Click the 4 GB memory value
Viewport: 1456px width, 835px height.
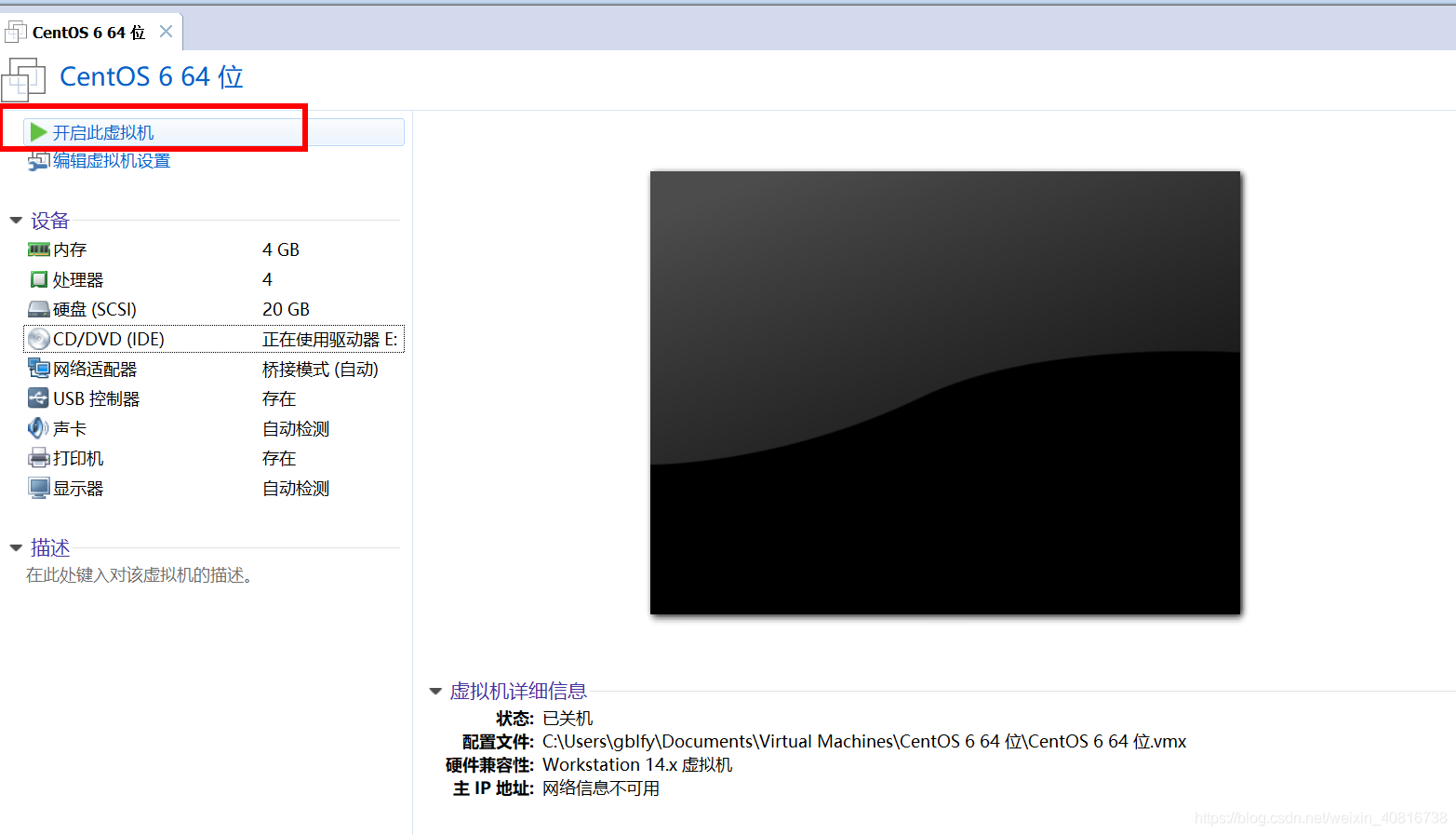(x=281, y=249)
